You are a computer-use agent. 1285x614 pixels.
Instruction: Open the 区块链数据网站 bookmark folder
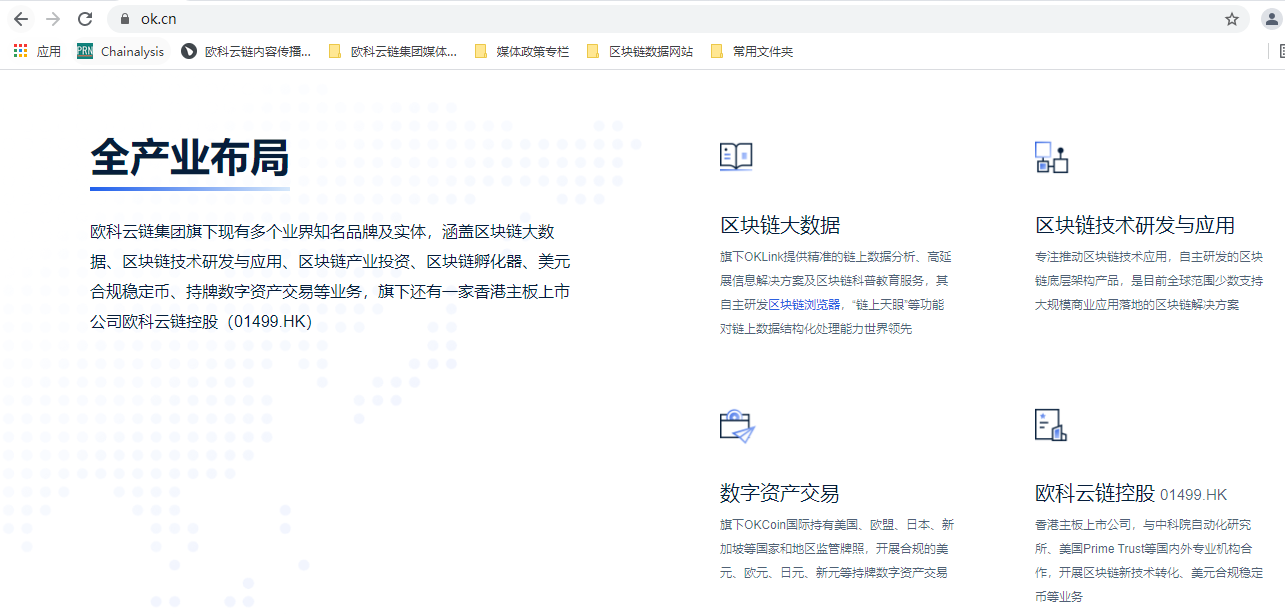(x=639, y=51)
